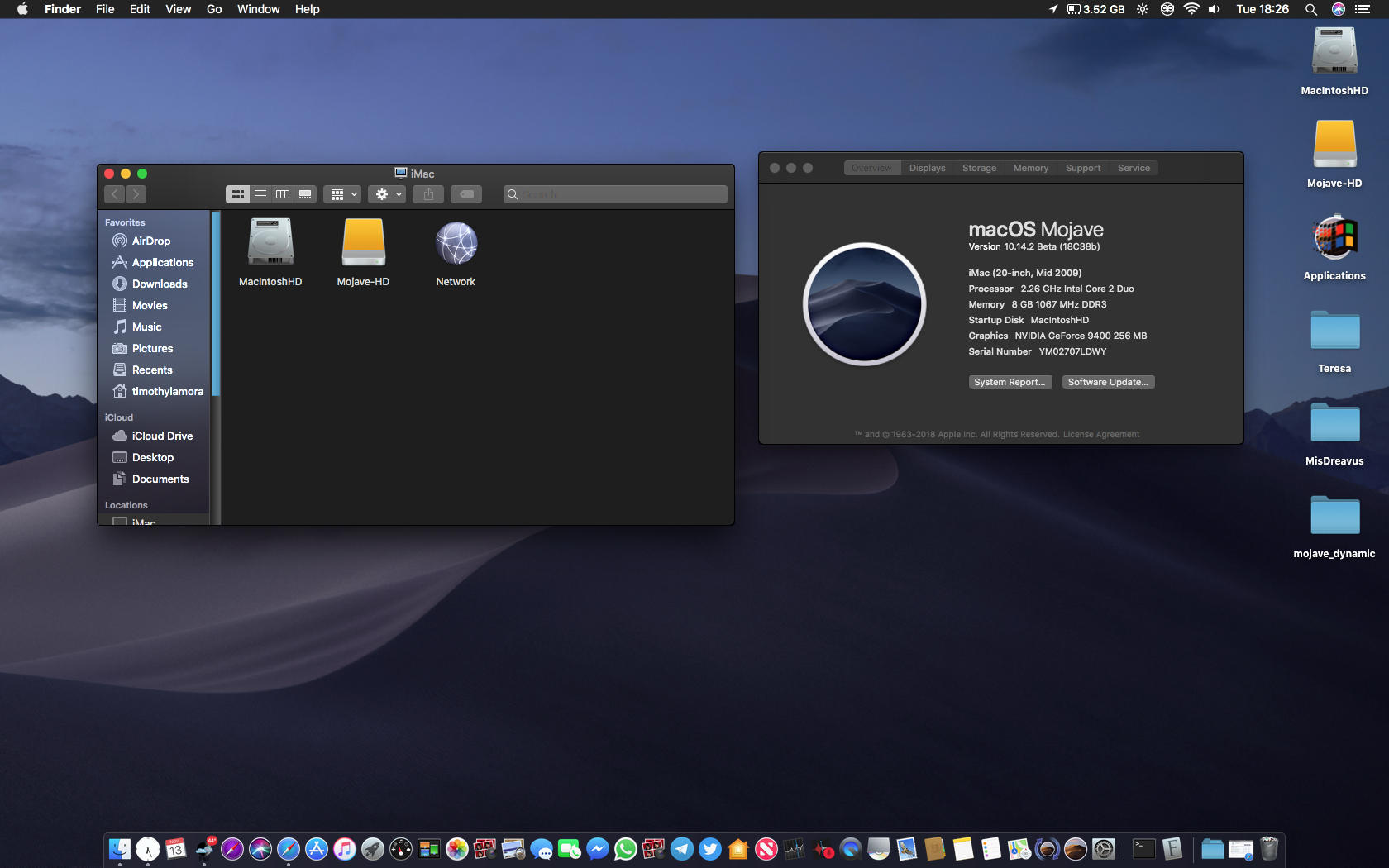The height and width of the screenshot is (868, 1389).
Task: Switch Finder to icon view
Action: pos(238,194)
